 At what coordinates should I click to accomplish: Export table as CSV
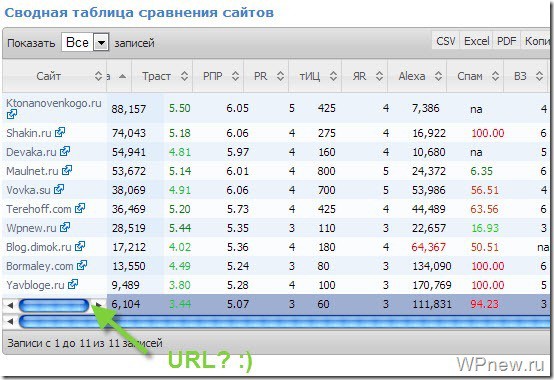[446, 41]
